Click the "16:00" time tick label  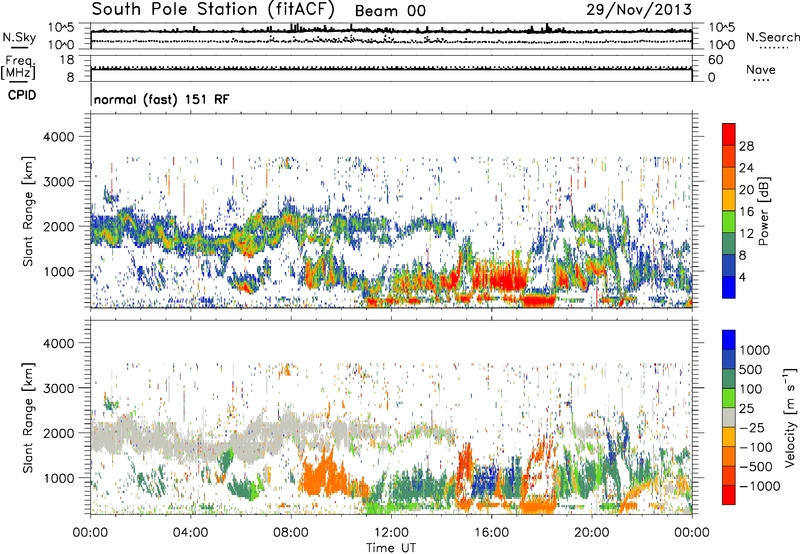click(x=491, y=533)
